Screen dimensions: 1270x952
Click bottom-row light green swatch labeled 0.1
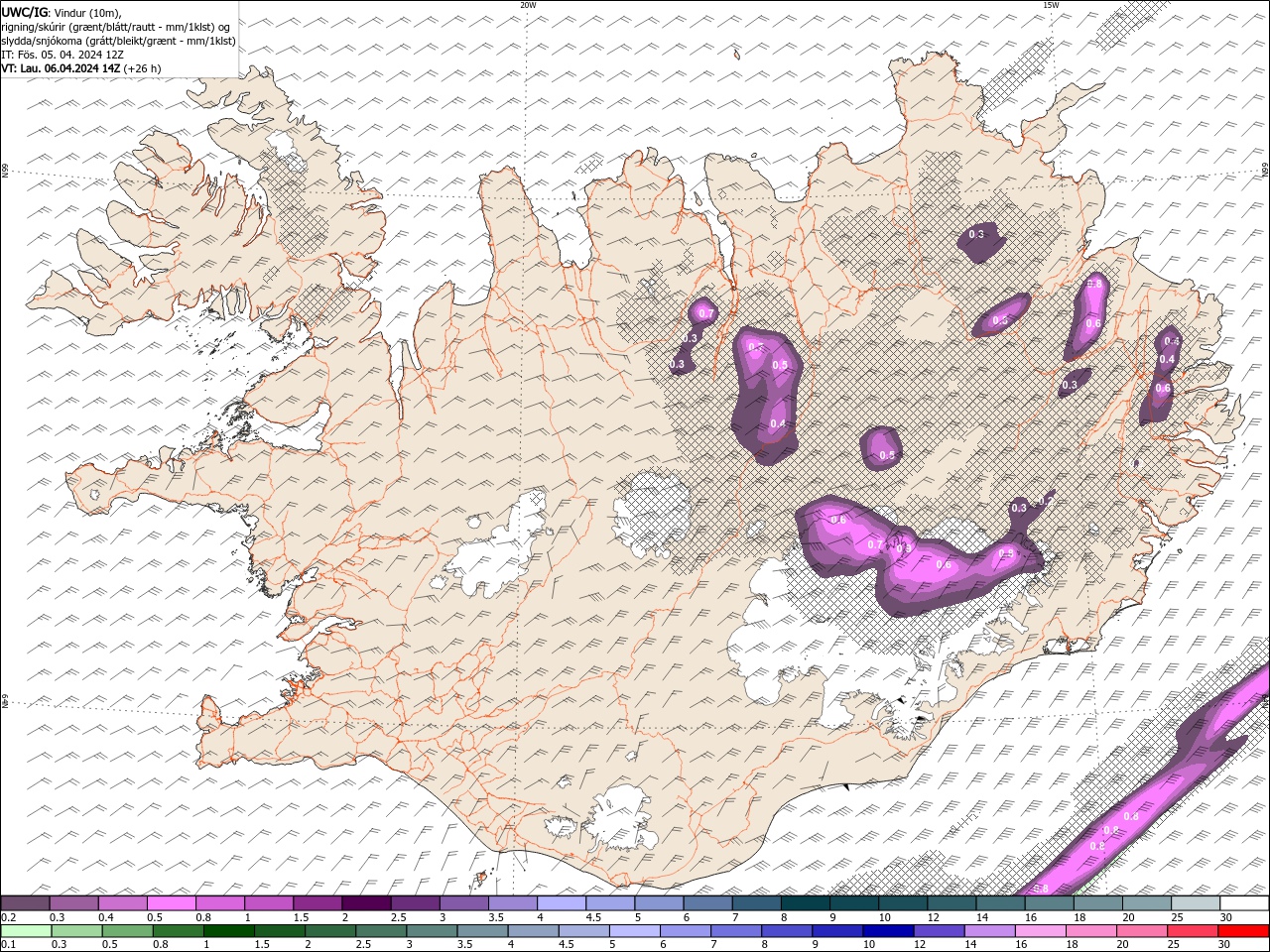[x=26, y=931]
